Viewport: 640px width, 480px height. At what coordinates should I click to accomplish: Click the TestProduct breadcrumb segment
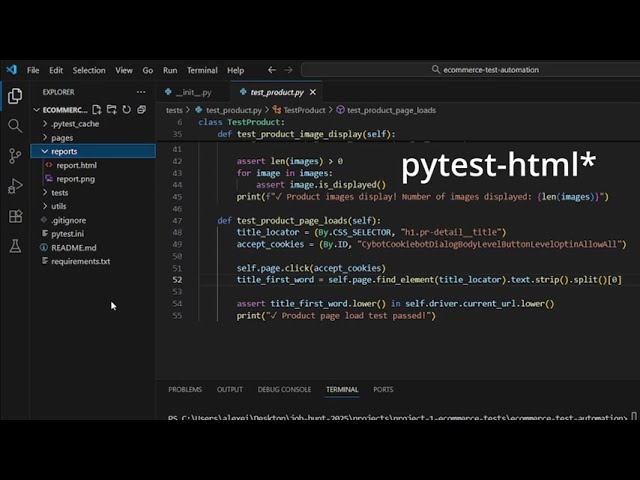304,110
